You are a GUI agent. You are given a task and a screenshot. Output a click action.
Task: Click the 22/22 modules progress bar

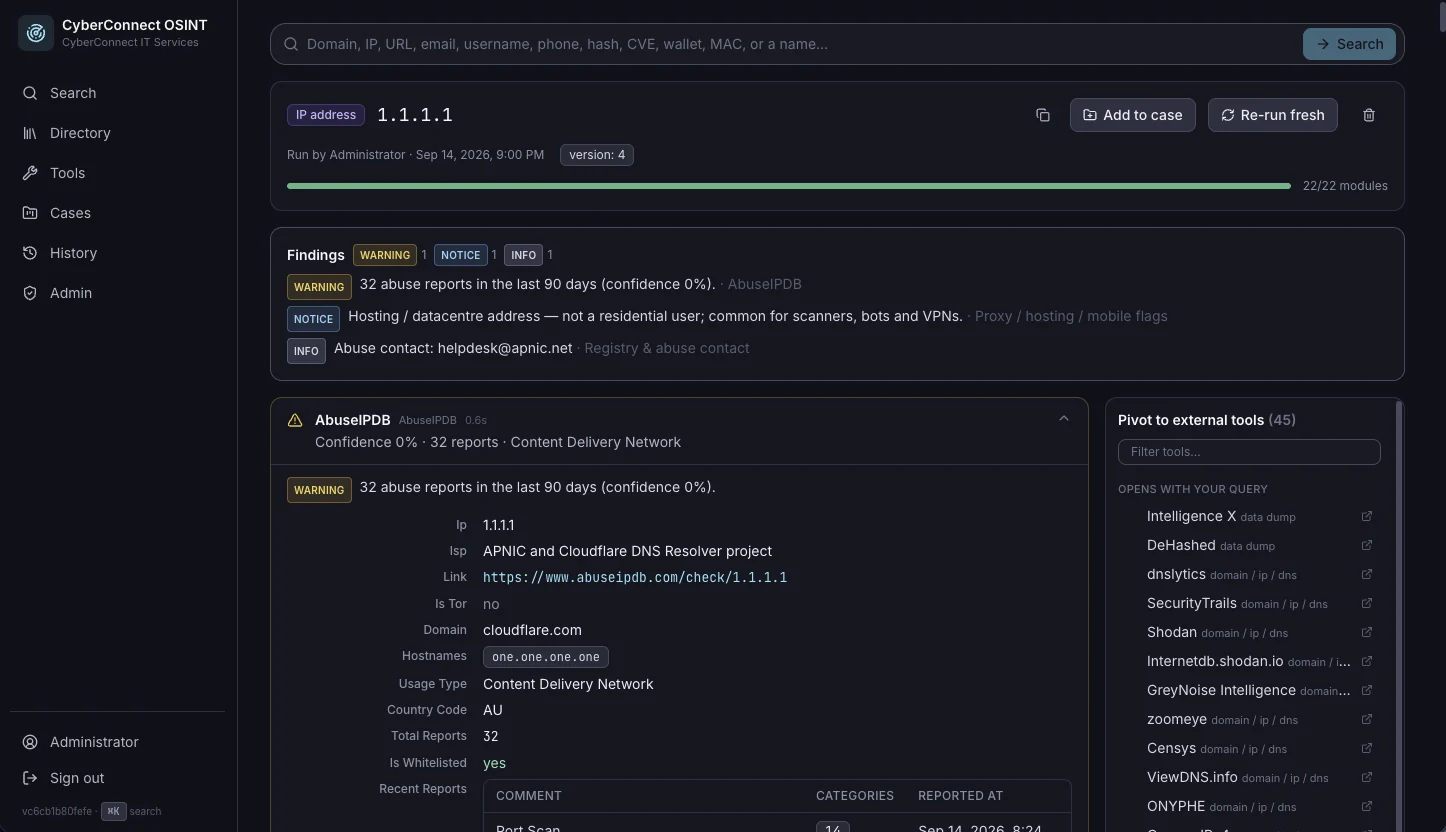pyautogui.click(x=789, y=186)
